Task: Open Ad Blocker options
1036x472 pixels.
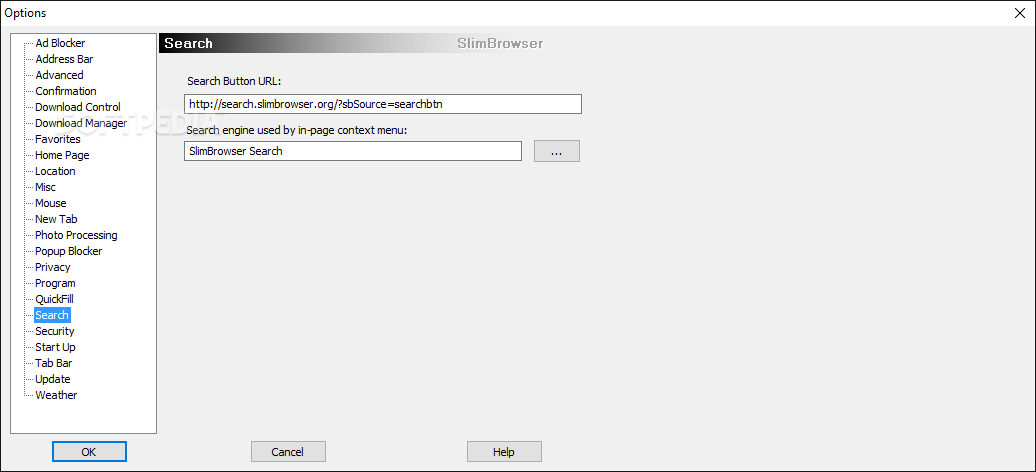Action: coord(60,43)
